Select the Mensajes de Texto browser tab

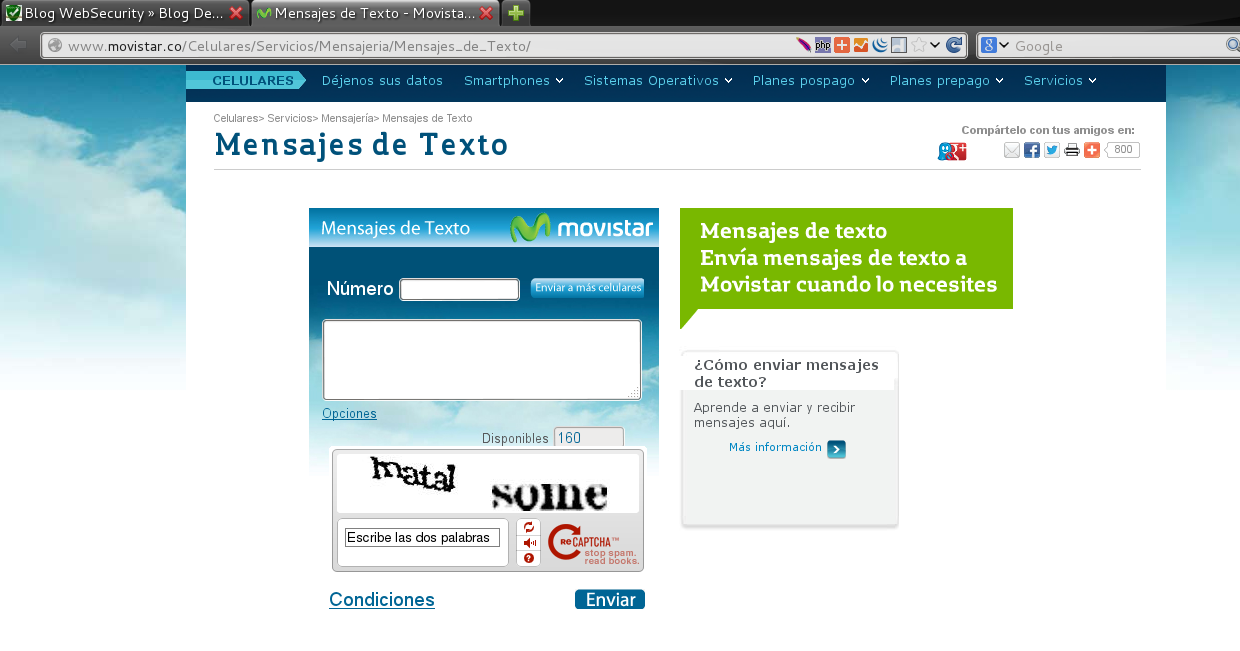pos(374,13)
